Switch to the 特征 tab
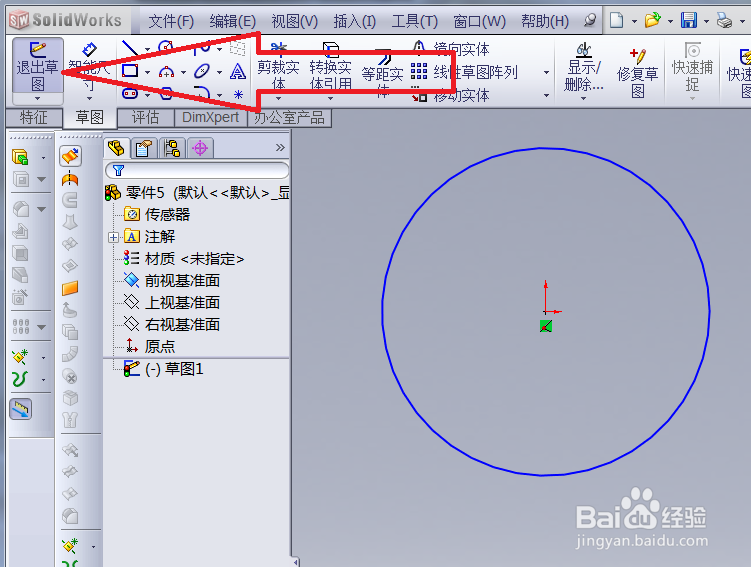 pos(34,117)
